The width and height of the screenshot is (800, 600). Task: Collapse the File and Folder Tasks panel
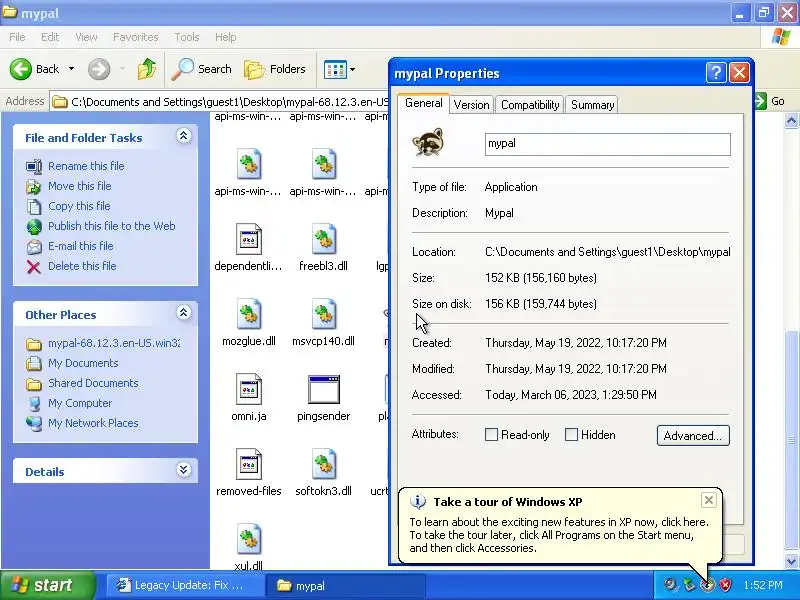tap(184, 136)
